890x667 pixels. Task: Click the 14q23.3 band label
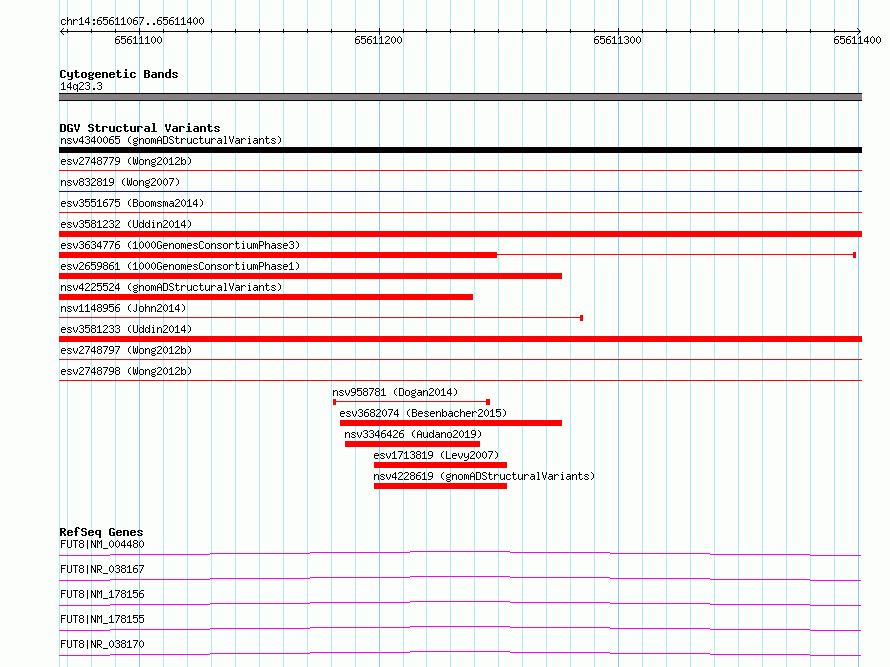(x=81, y=86)
